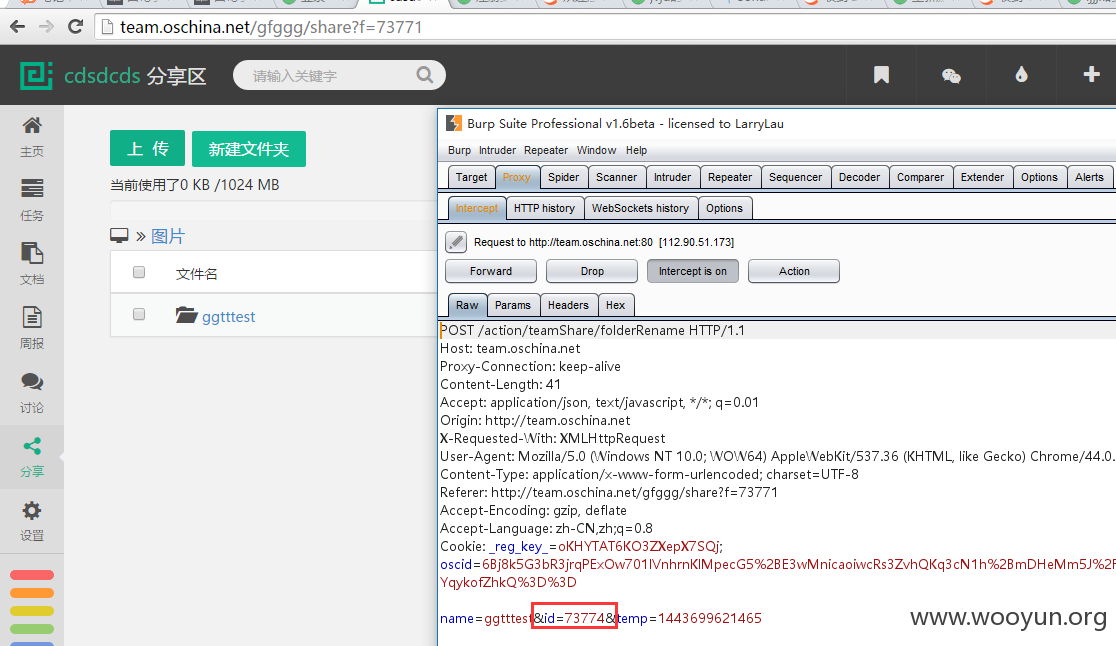Switch to the Scanner tab
Screen dimensions: 1116x646
pos(616,177)
